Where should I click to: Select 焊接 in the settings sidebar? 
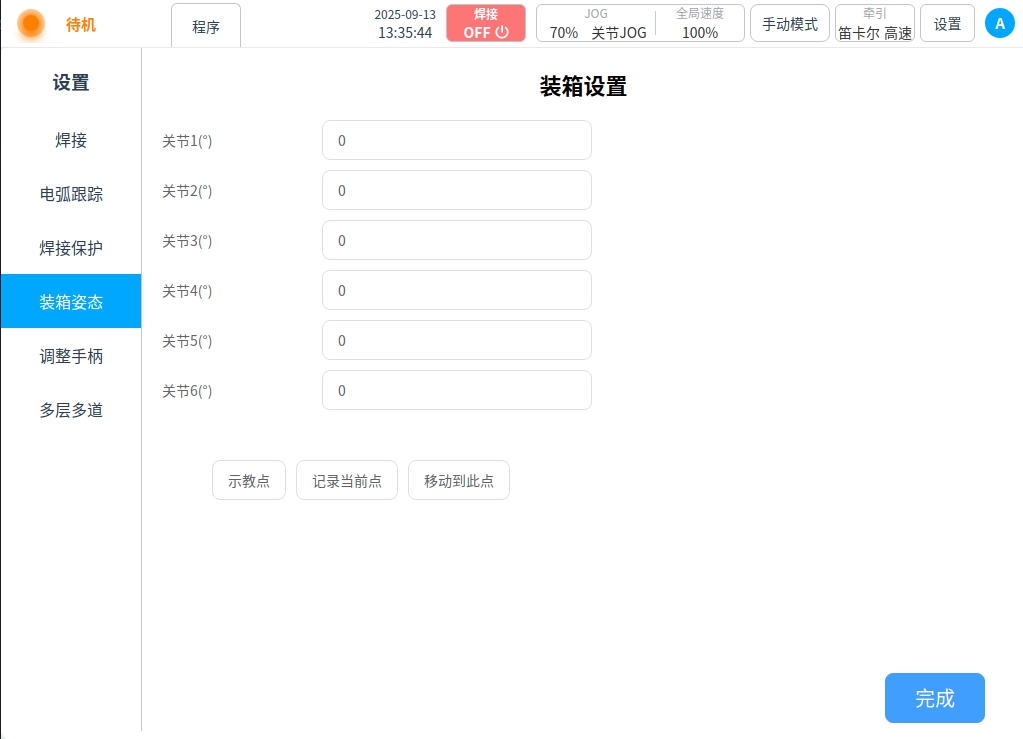71,140
